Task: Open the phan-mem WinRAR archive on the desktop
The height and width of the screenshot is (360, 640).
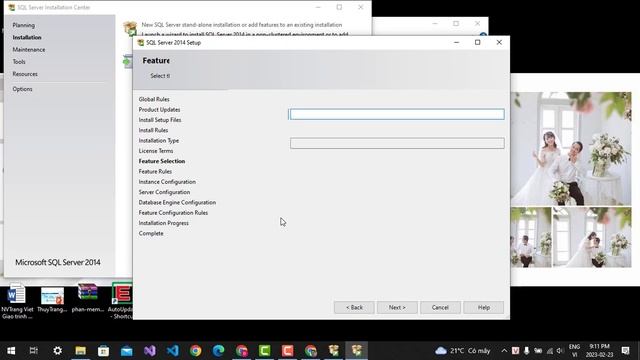Action: tap(88, 298)
